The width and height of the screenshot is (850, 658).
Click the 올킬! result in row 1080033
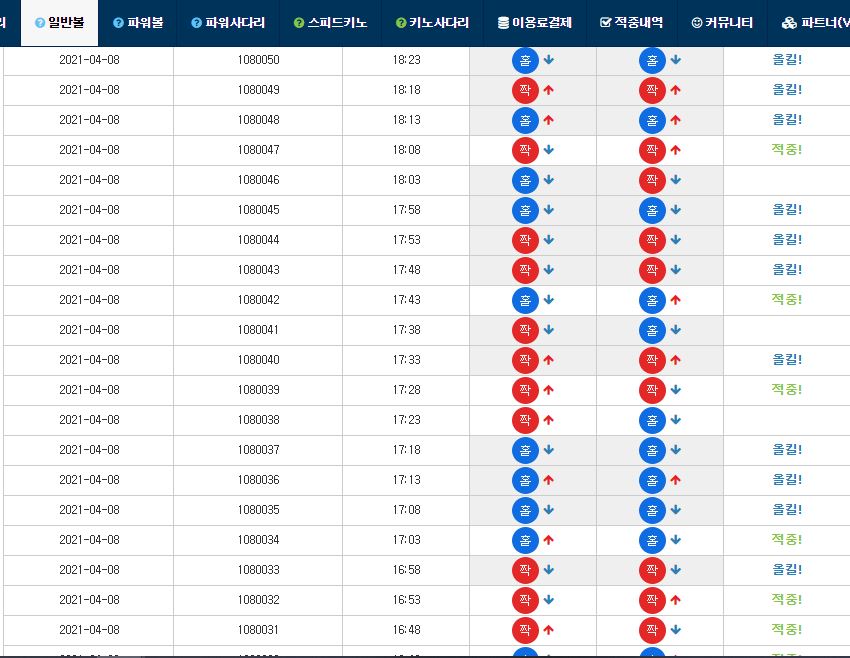[787, 570]
